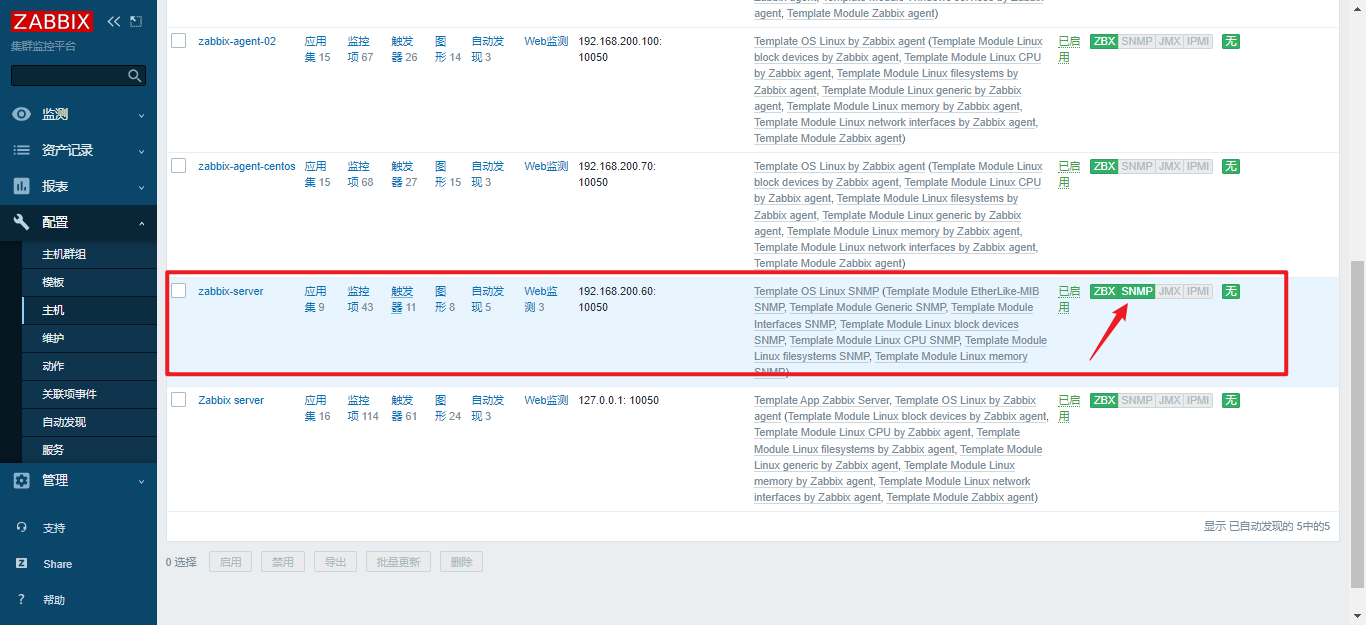This screenshot has width=1366, height=625.
Task: Open 自动发现 submenu item
Action: pyautogui.click(x=89, y=422)
